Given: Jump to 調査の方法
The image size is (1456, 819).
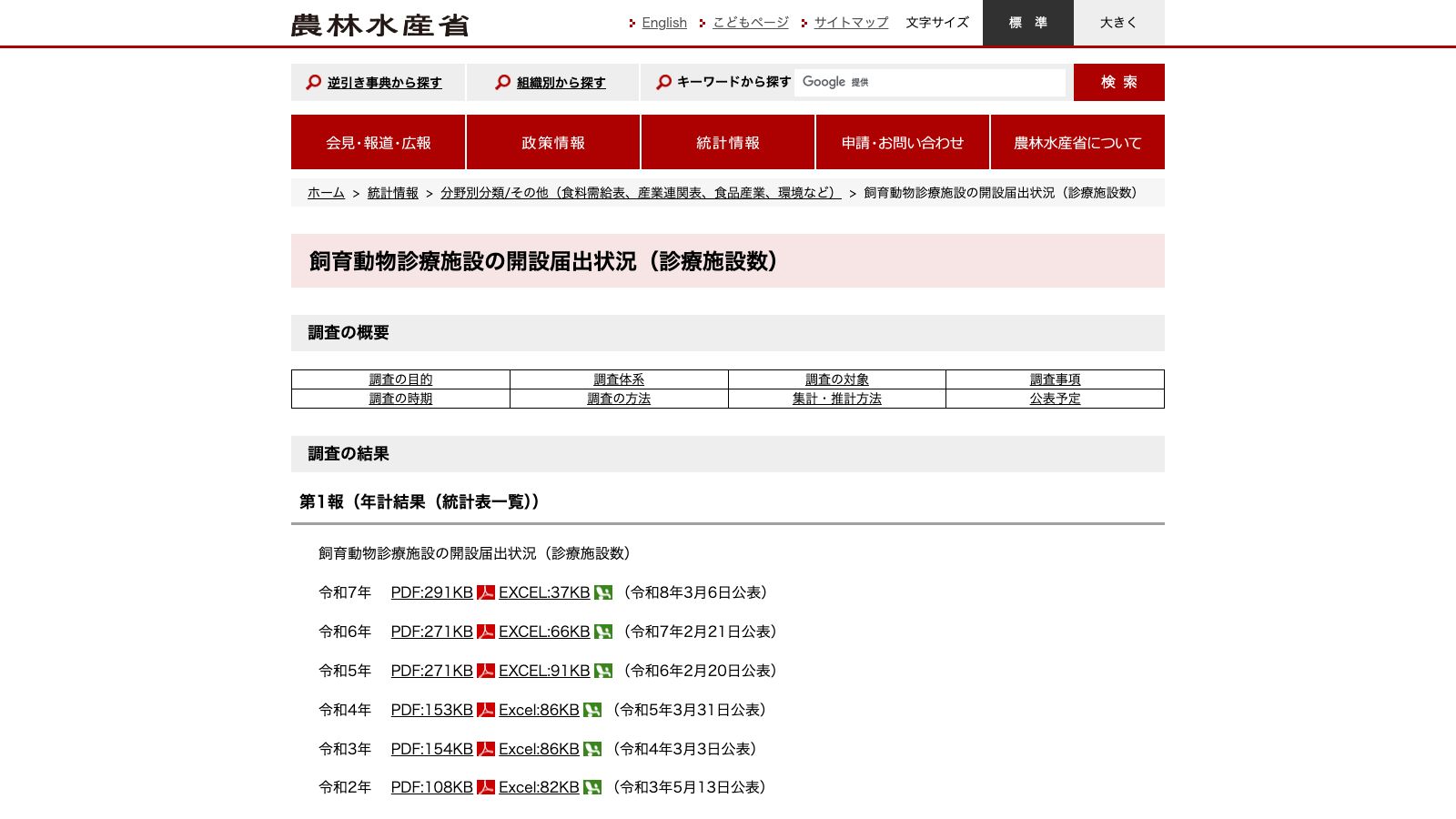Looking at the screenshot, I should (619, 399).
